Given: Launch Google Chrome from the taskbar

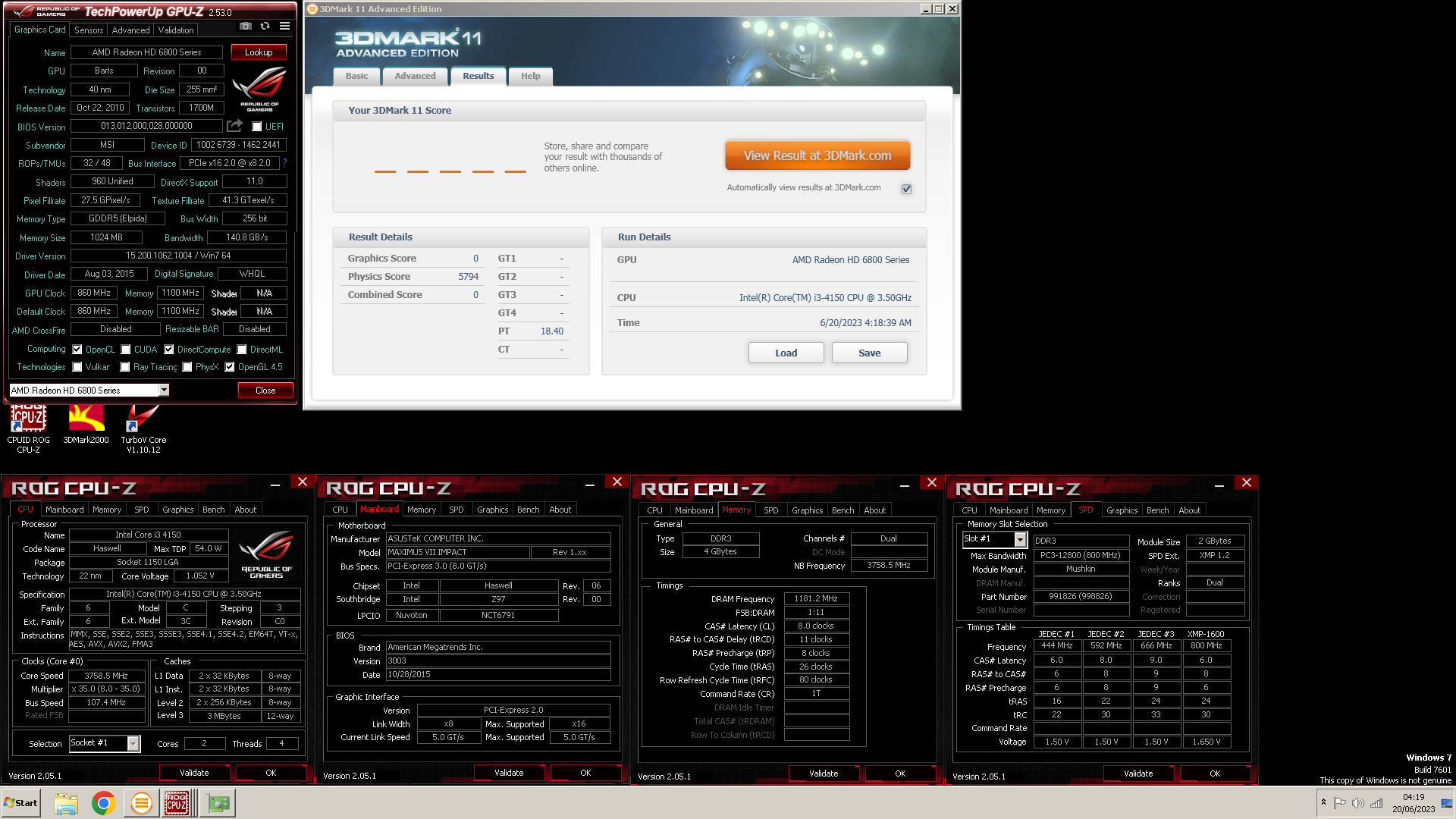Looking at the screenshot, I should pos(104,803).
